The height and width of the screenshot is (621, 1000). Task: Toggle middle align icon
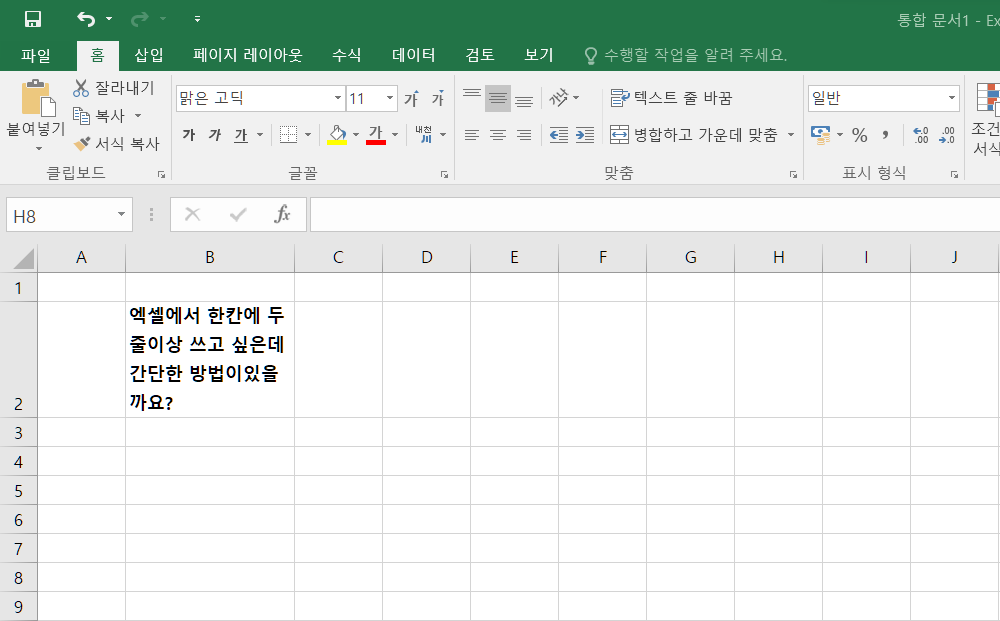(x=498, y=98)
